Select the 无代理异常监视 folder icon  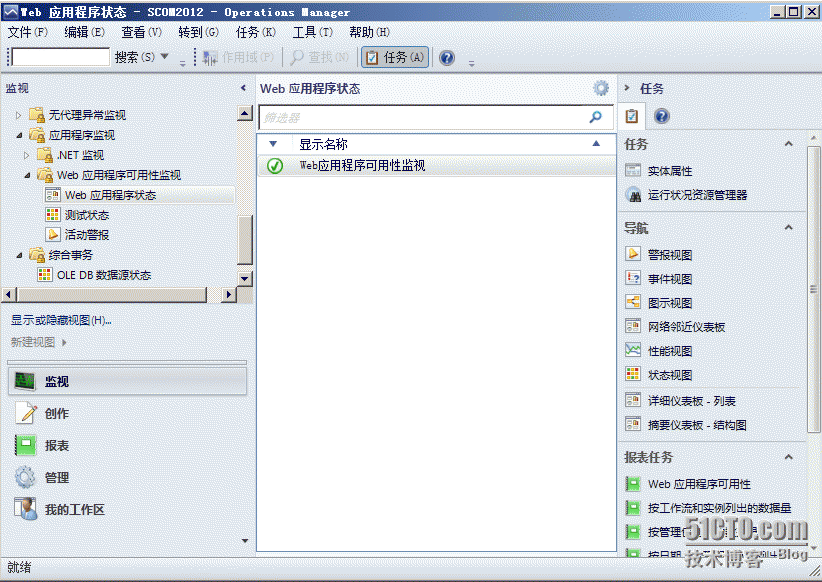tap(37, 114)
